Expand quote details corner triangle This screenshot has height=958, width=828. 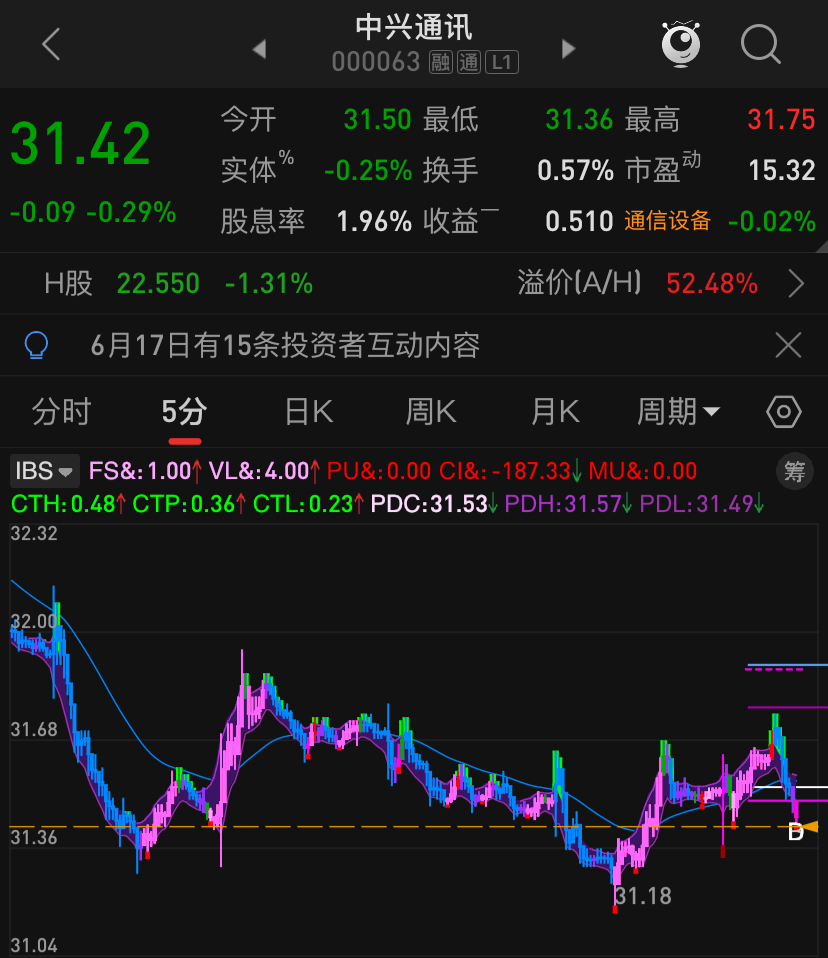(x=821, y=246)
